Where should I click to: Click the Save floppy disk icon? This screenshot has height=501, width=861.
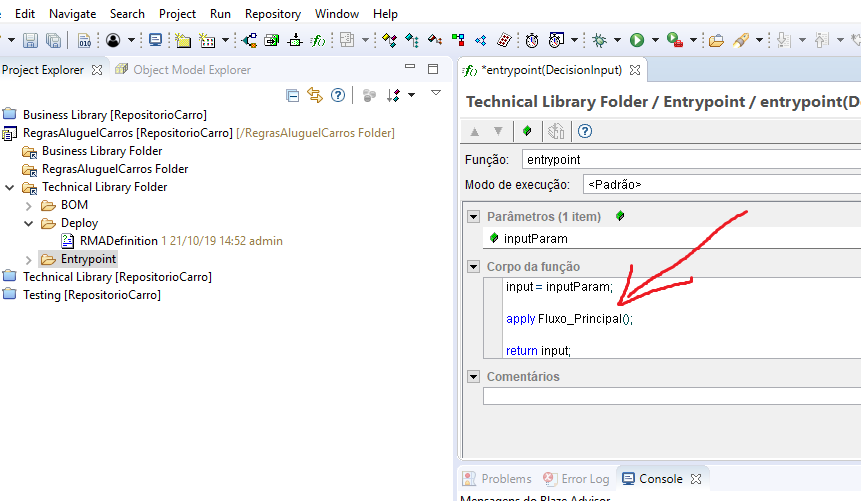click(x=30, y=40)
